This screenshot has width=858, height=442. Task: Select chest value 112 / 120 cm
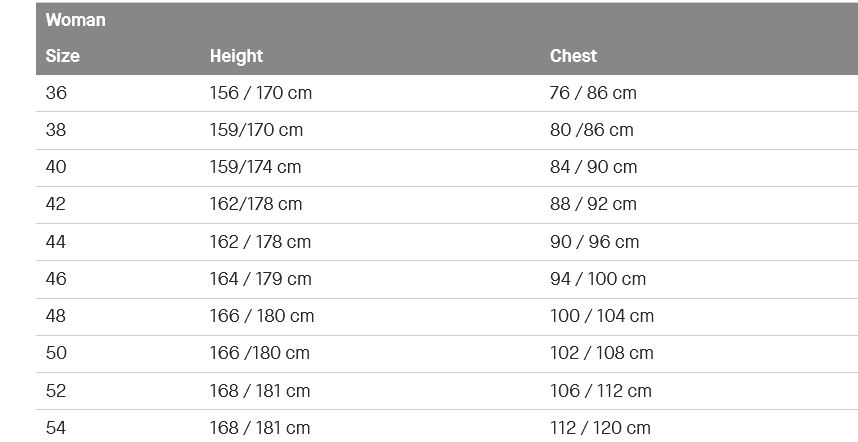tap(600, 428)
